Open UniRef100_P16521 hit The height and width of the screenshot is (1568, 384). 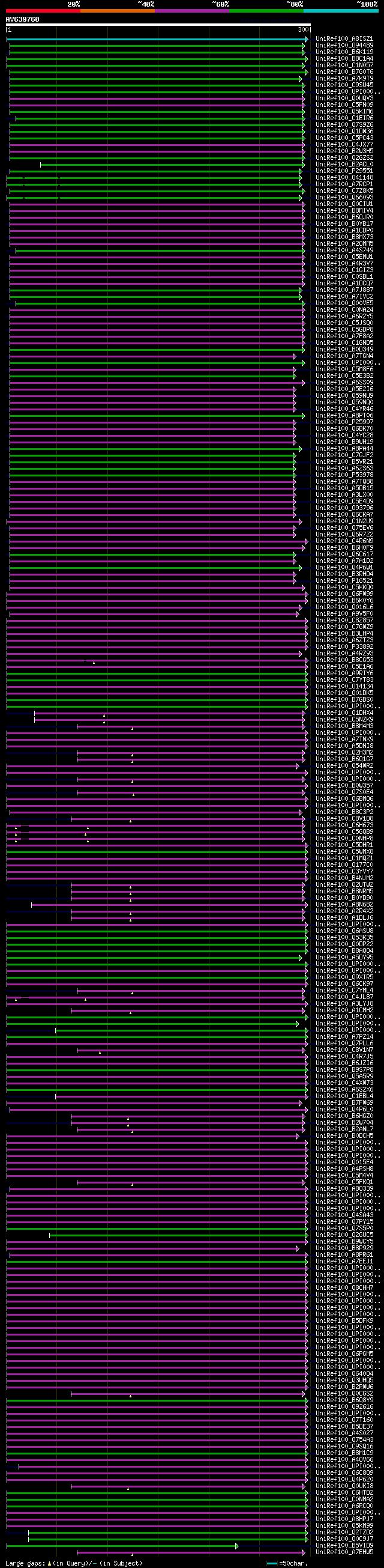[x=344, y=581]
